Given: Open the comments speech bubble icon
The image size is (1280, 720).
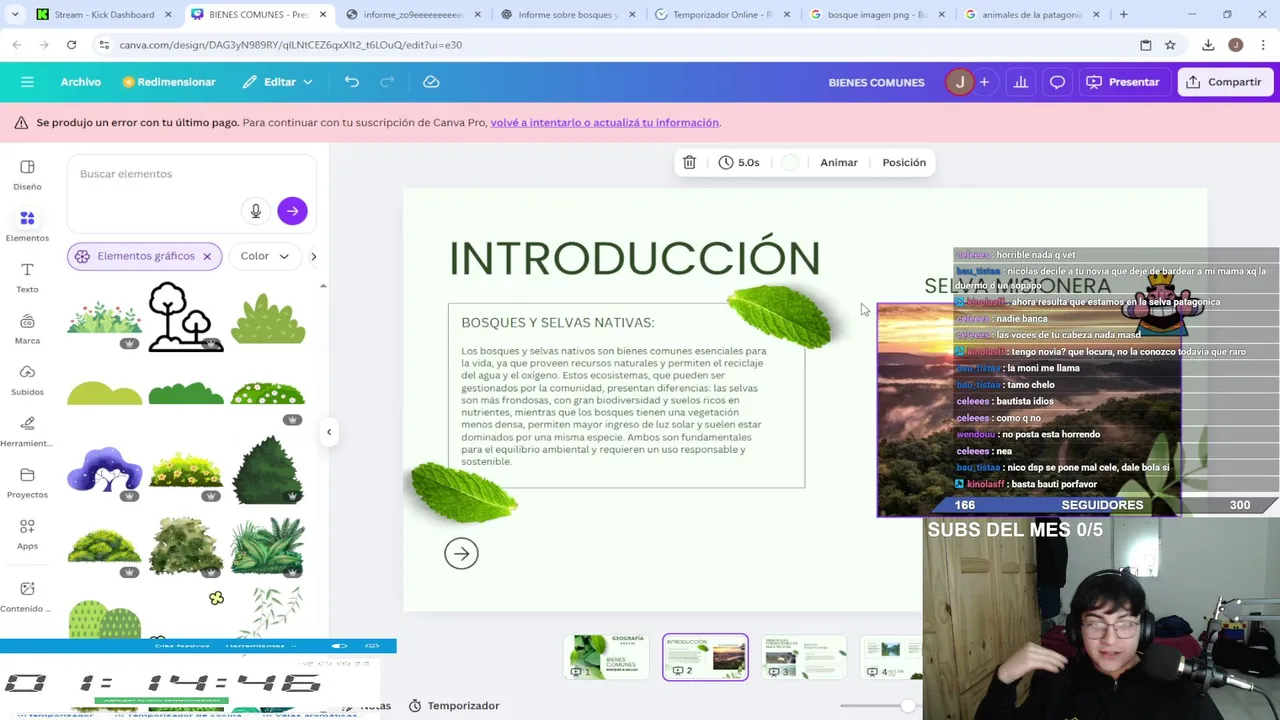Looking at the screenshot, I should (1057, 82).
